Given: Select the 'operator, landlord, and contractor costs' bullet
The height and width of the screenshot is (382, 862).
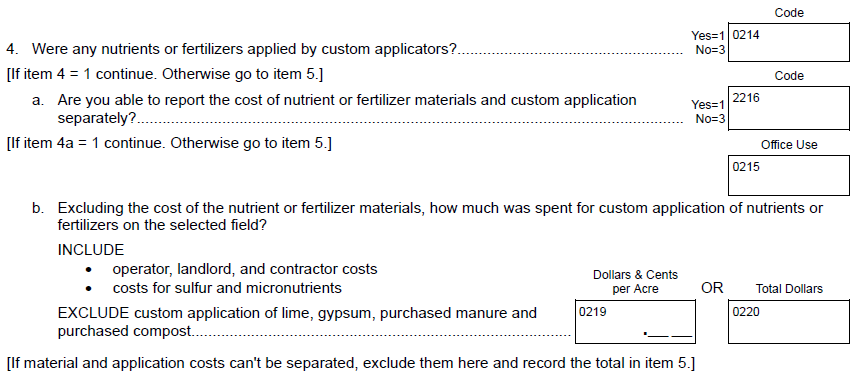Looking at the screenshot, I should (245, 269).
